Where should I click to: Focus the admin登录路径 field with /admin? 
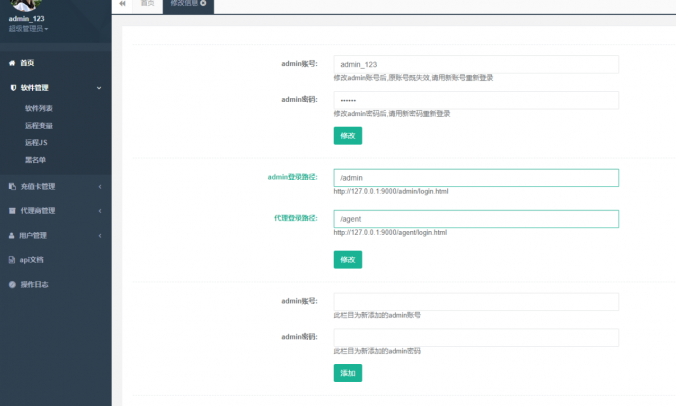tap(476, 178)
